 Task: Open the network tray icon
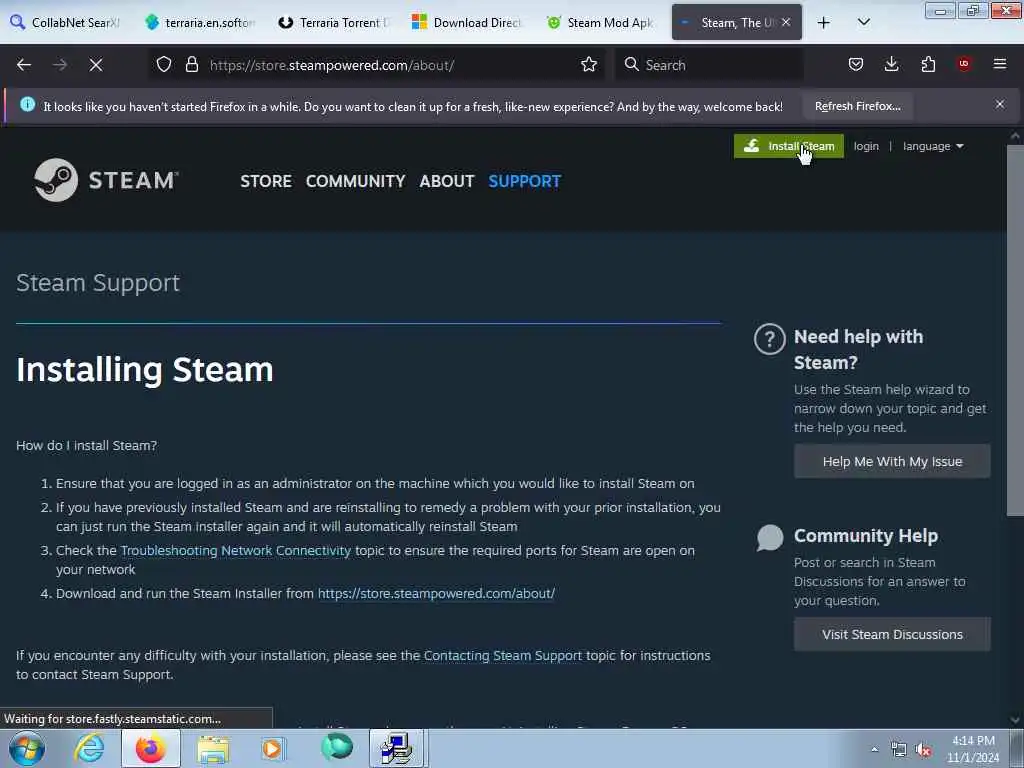pyautogui.click(x=899, y=750)
